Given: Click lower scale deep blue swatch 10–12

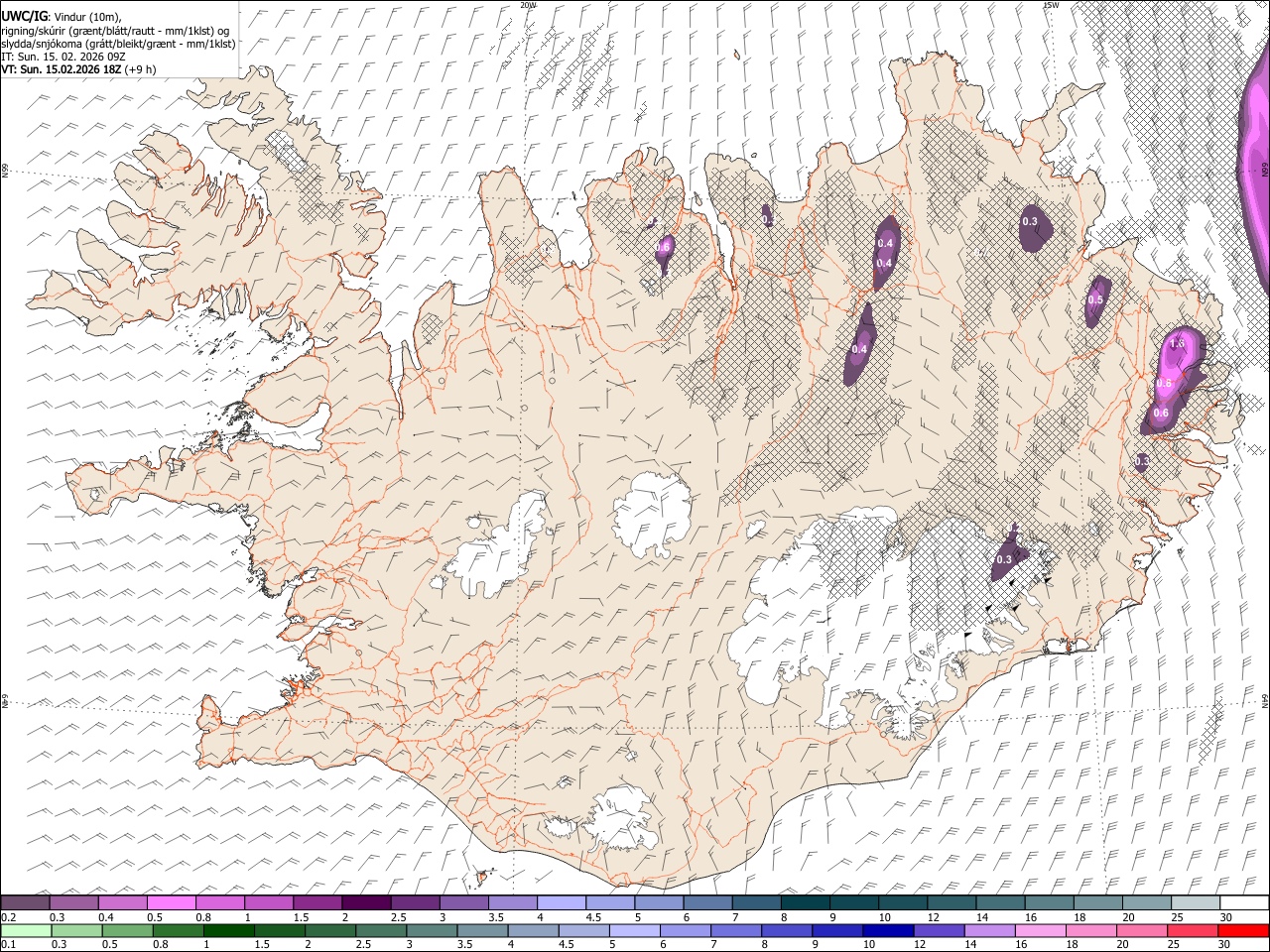Looking at the screenshot, I should click(x=889, y=930).
